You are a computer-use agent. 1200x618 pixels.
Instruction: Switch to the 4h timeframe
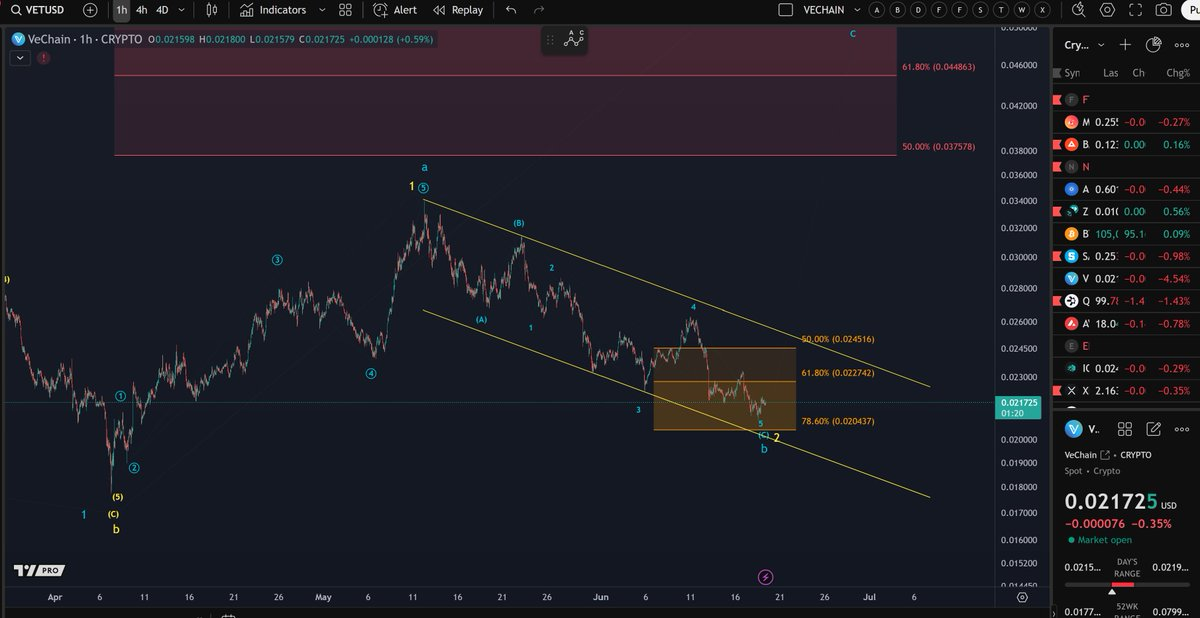pos(142,10)
